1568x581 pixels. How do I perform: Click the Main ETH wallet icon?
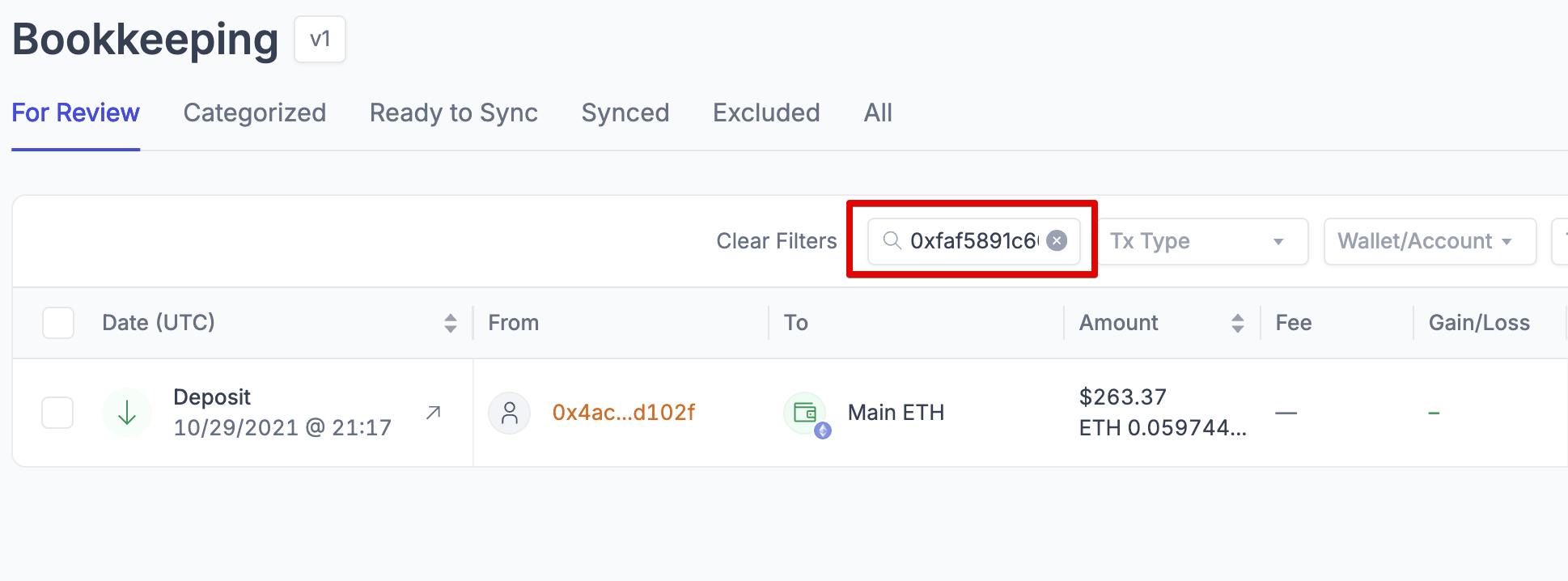coord(805,413)
